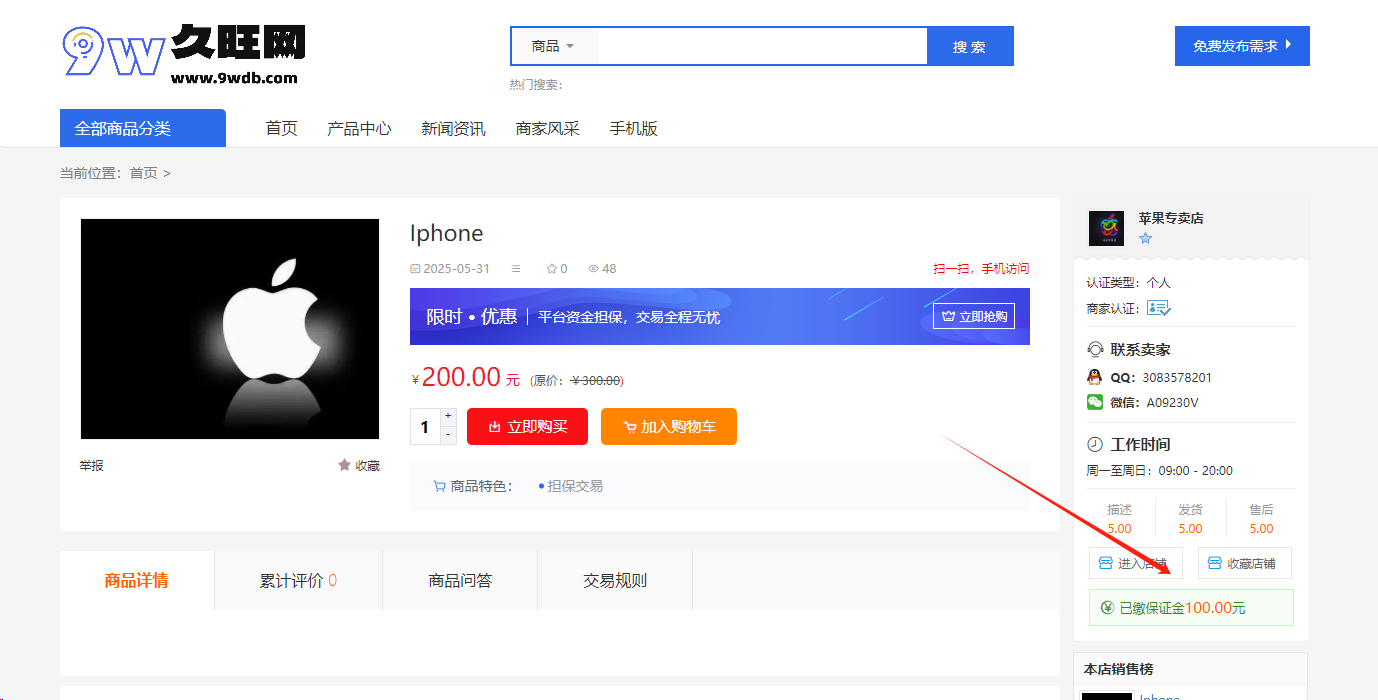Decrease quantity with the minus stepper
The image size is (1378, 700).
tap(448, 434)
